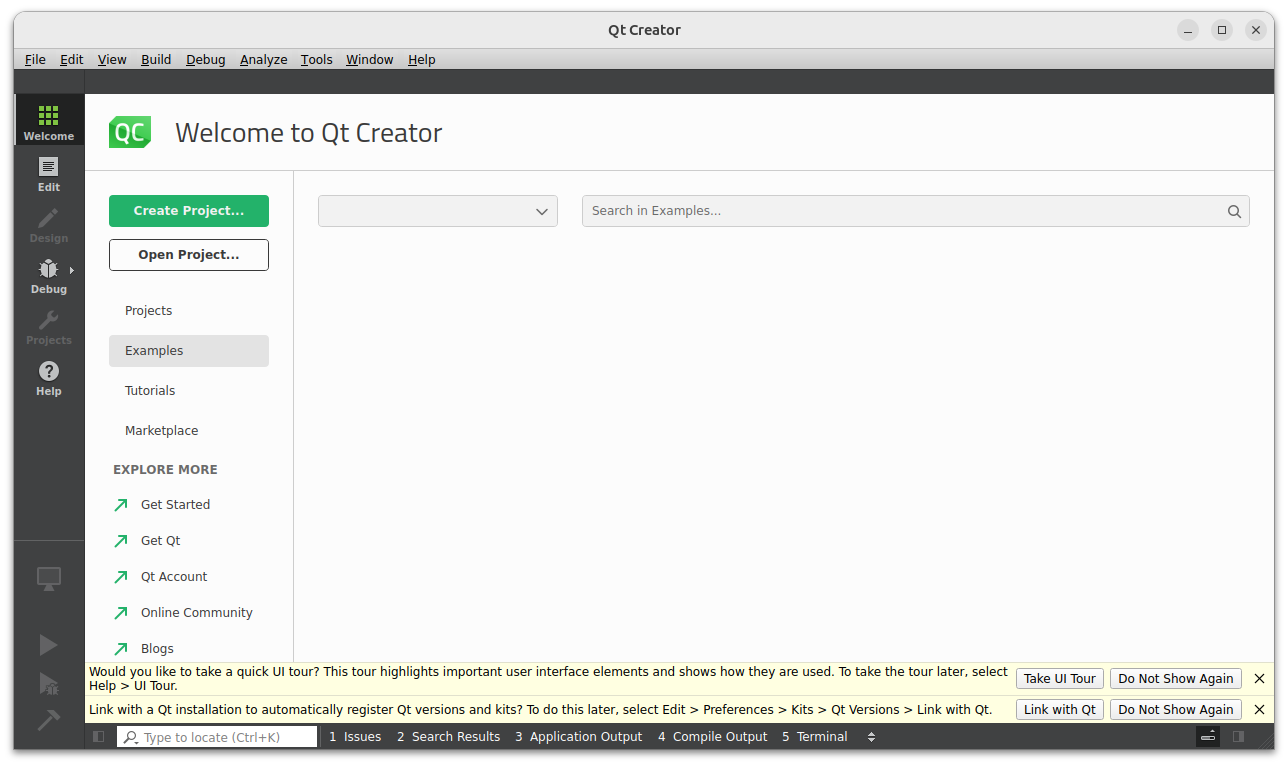Toggle the progress details button in status bar

pos(1208,737)
